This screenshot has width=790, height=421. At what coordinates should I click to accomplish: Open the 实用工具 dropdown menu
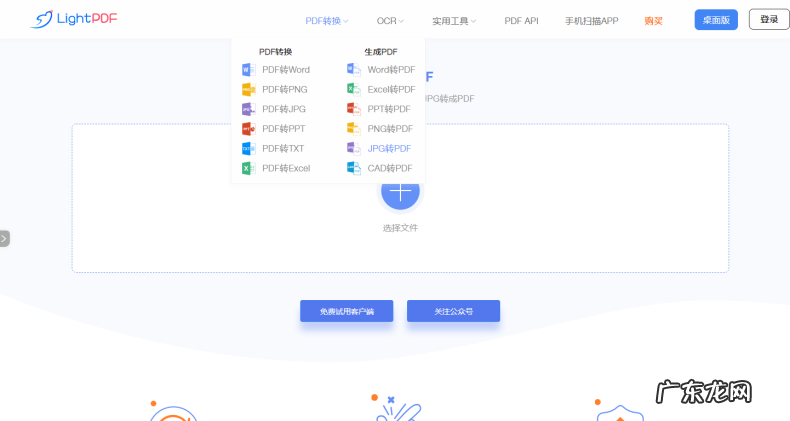[453, 21]
